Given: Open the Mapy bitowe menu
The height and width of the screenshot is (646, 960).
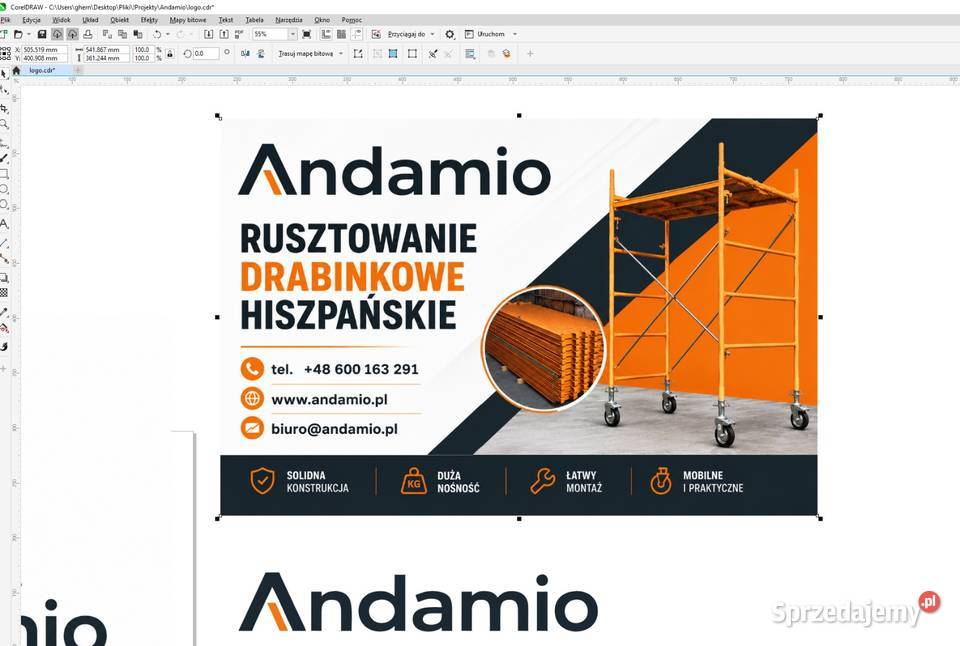Looking at the screenshot, I should pyautogui.click(x=188, y=20).
